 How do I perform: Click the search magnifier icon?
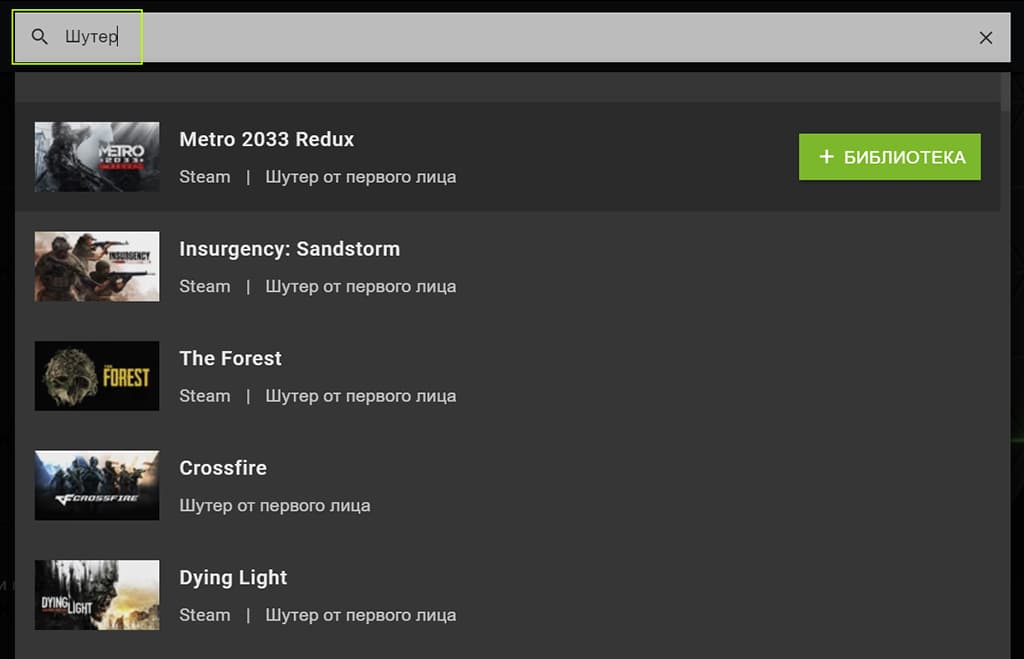pyautogui.click(x=39, y=37)
